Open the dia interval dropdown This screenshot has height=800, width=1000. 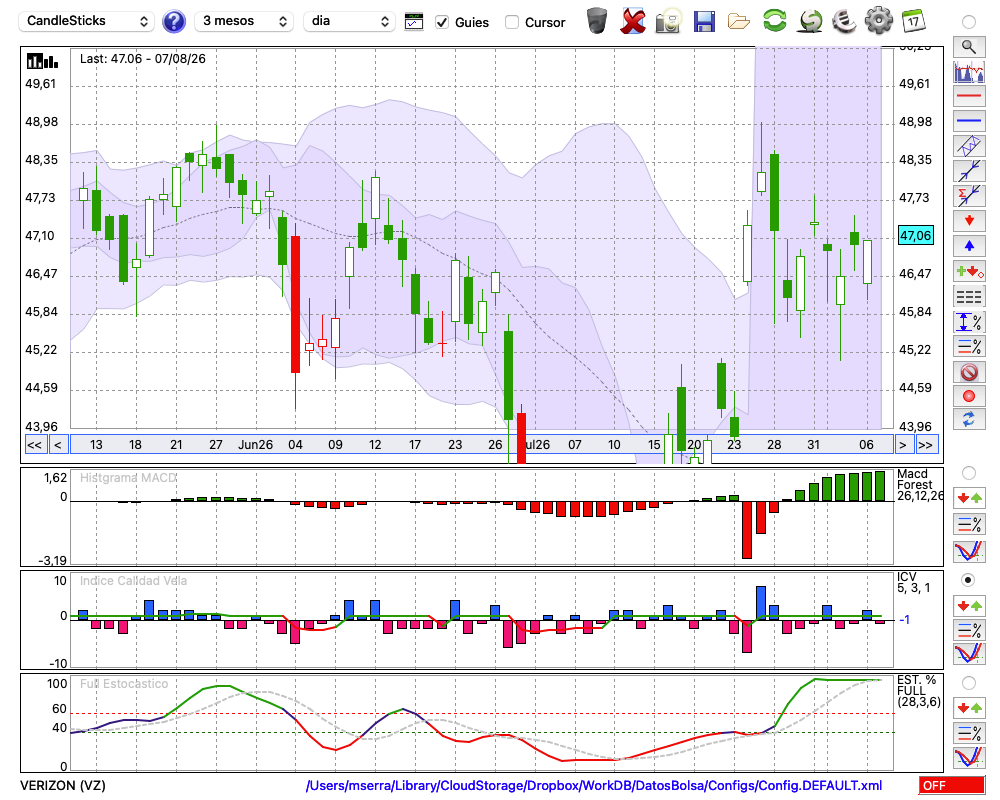(349, 21)
